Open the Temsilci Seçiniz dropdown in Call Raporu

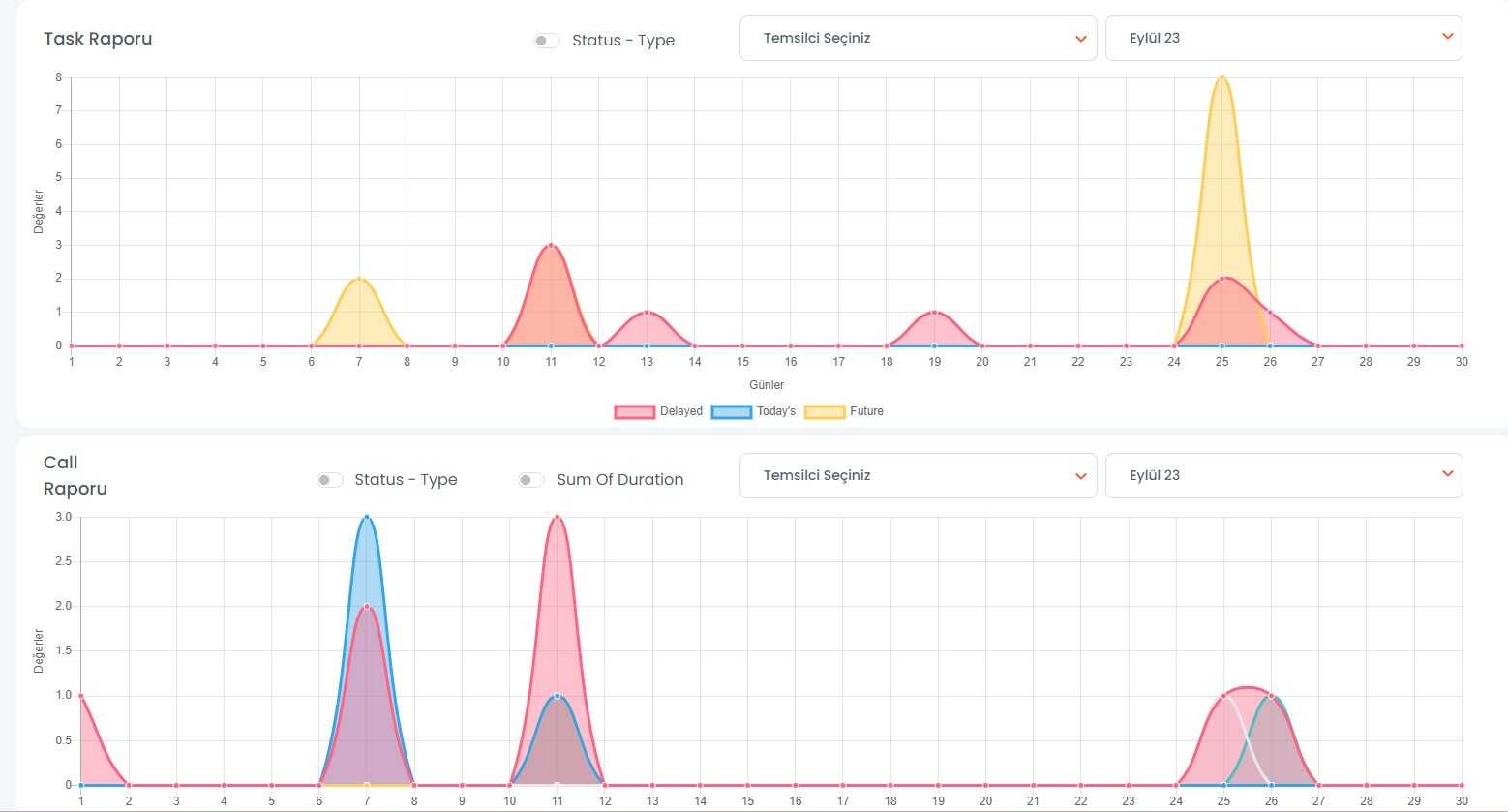point(917,475)
